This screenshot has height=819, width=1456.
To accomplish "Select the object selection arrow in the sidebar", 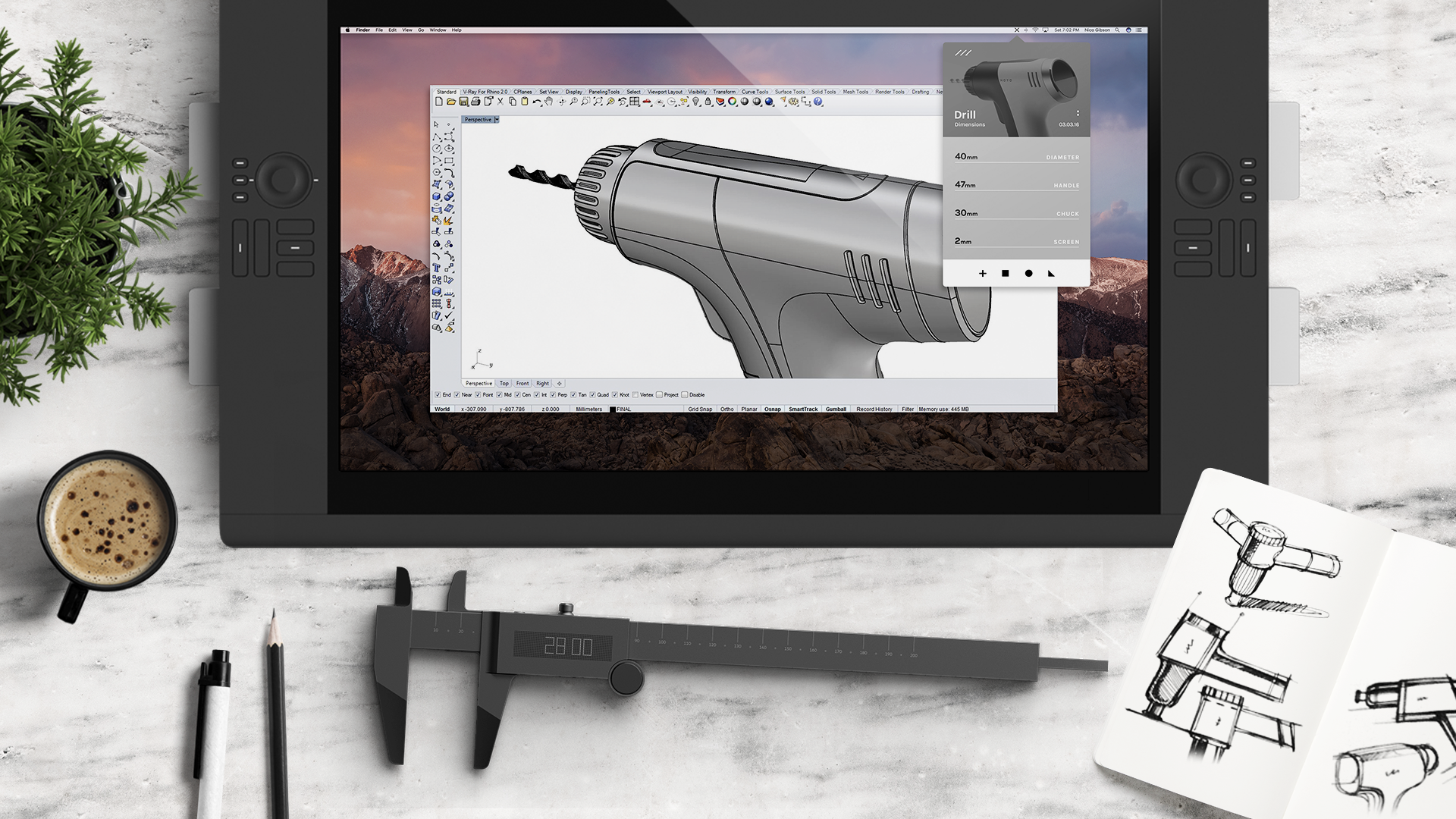I will pos(436,124).
